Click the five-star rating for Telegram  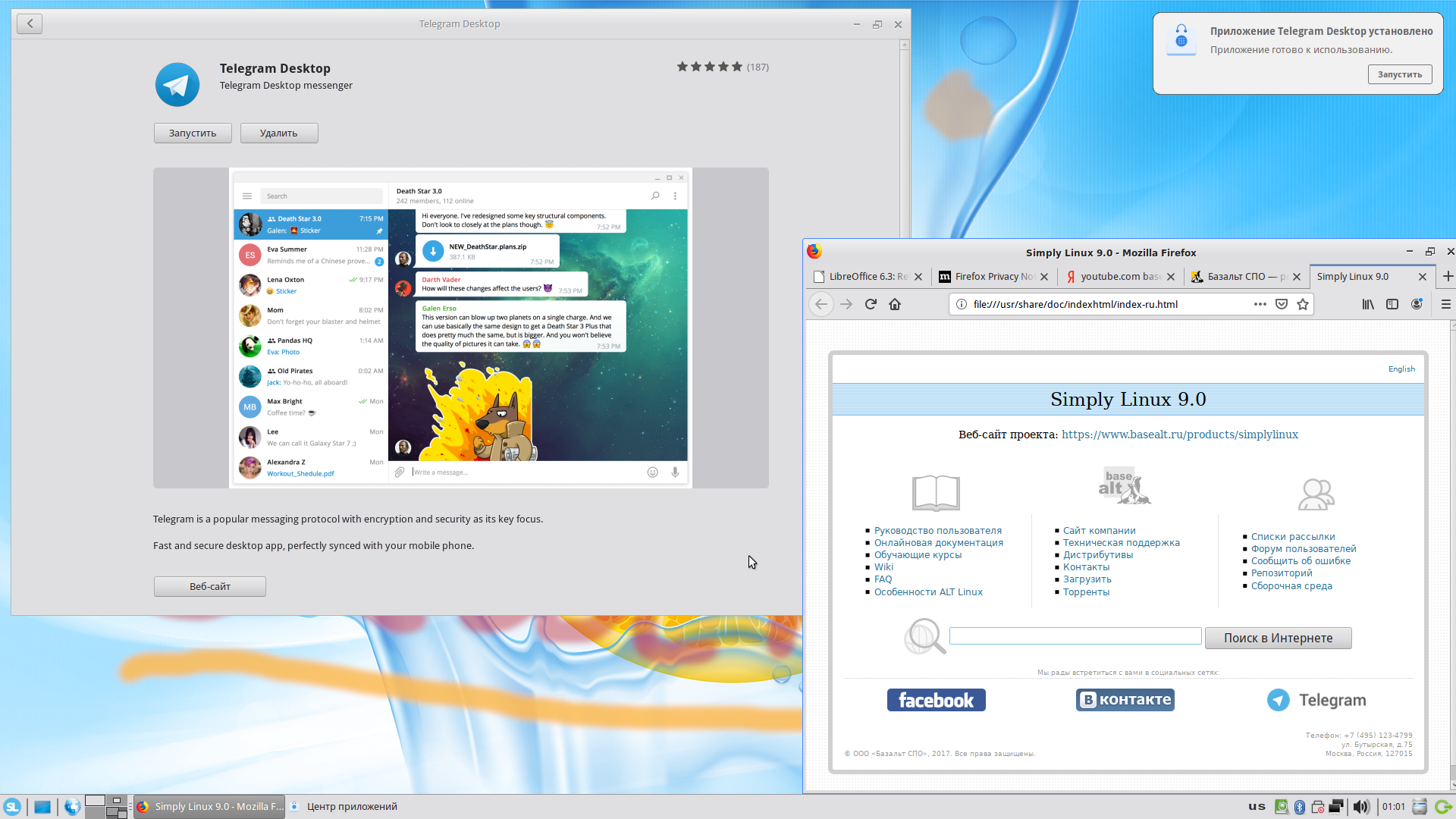point(709,67)
